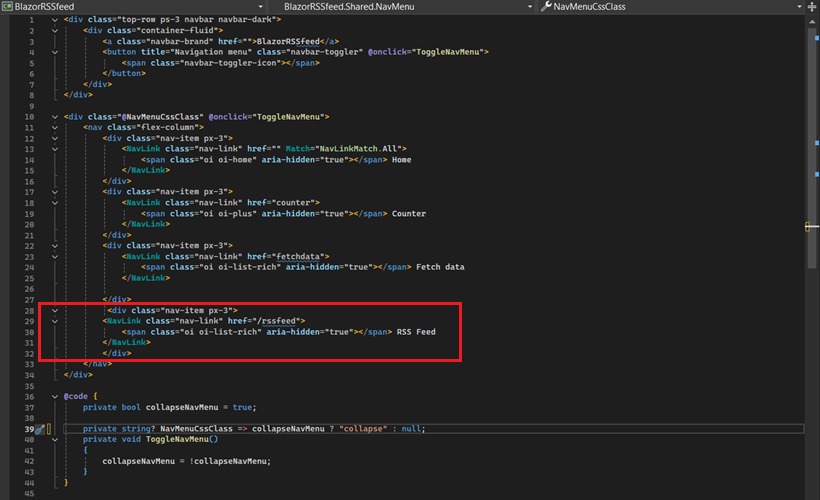Click '@NavMenuCssClass' on line 10
820x500 pixels.
click(x=160, y=117)
